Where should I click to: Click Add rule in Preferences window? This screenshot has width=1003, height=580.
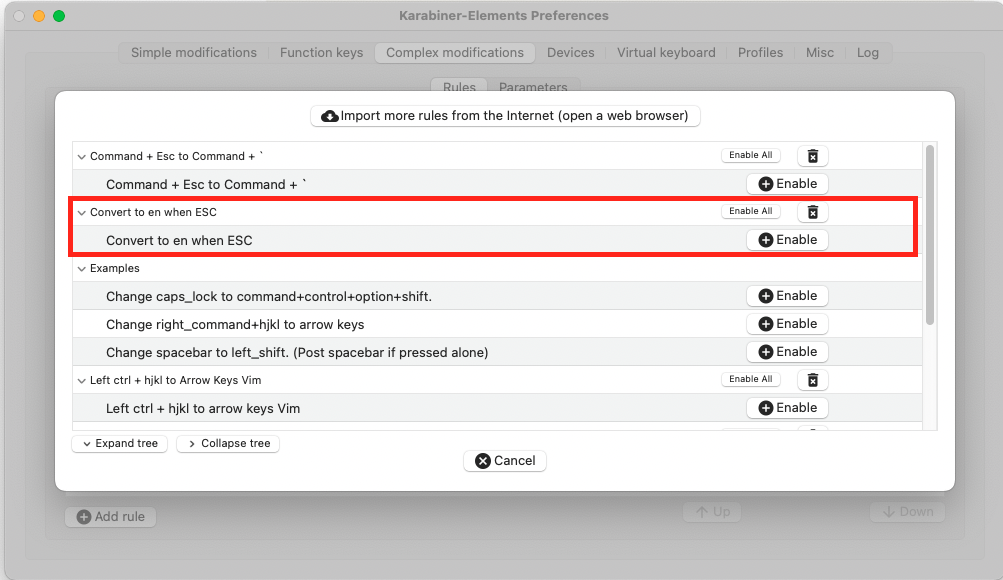tap(111, 517)
